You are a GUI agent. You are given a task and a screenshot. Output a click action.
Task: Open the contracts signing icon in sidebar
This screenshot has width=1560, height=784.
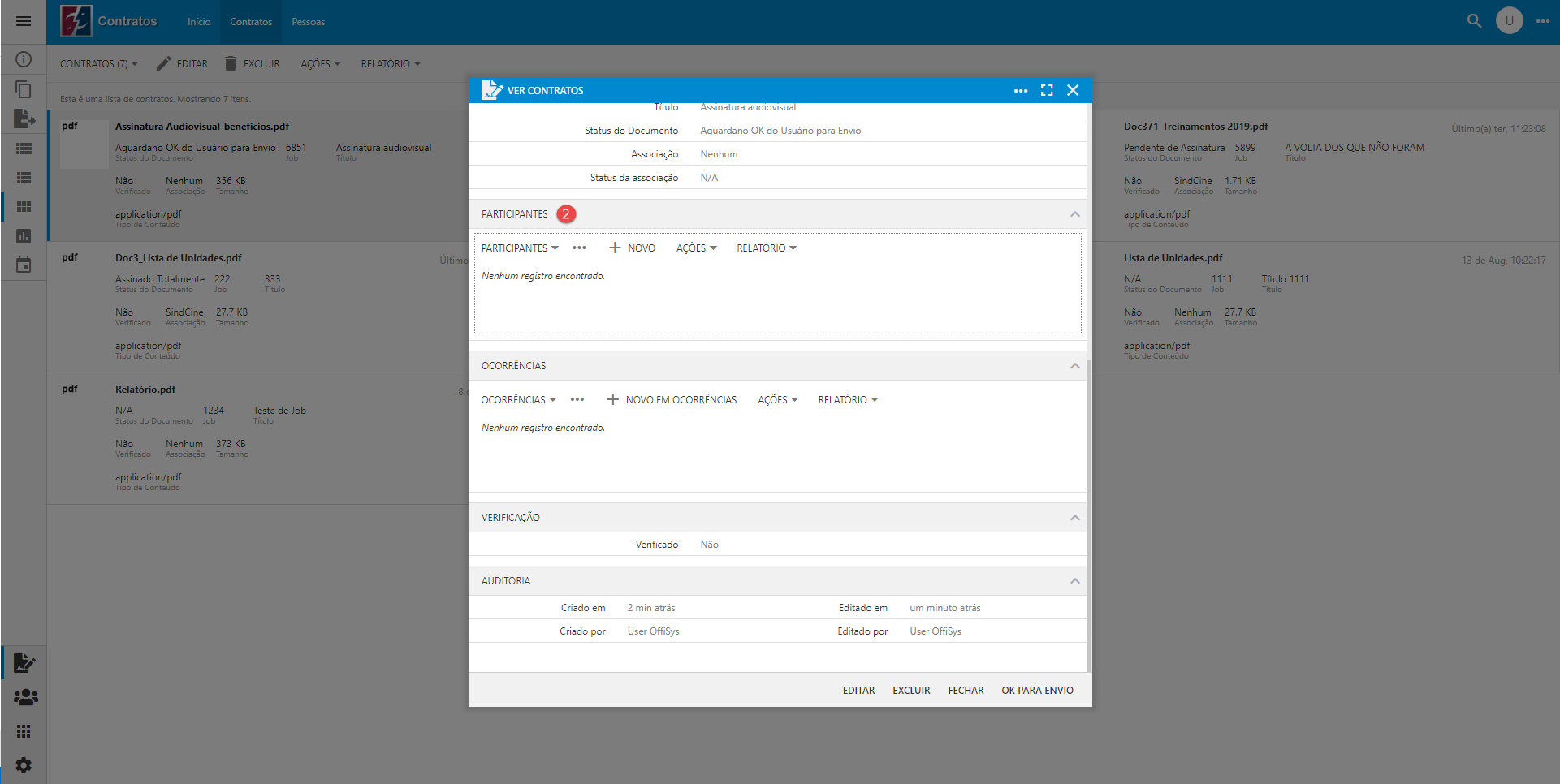24,663
